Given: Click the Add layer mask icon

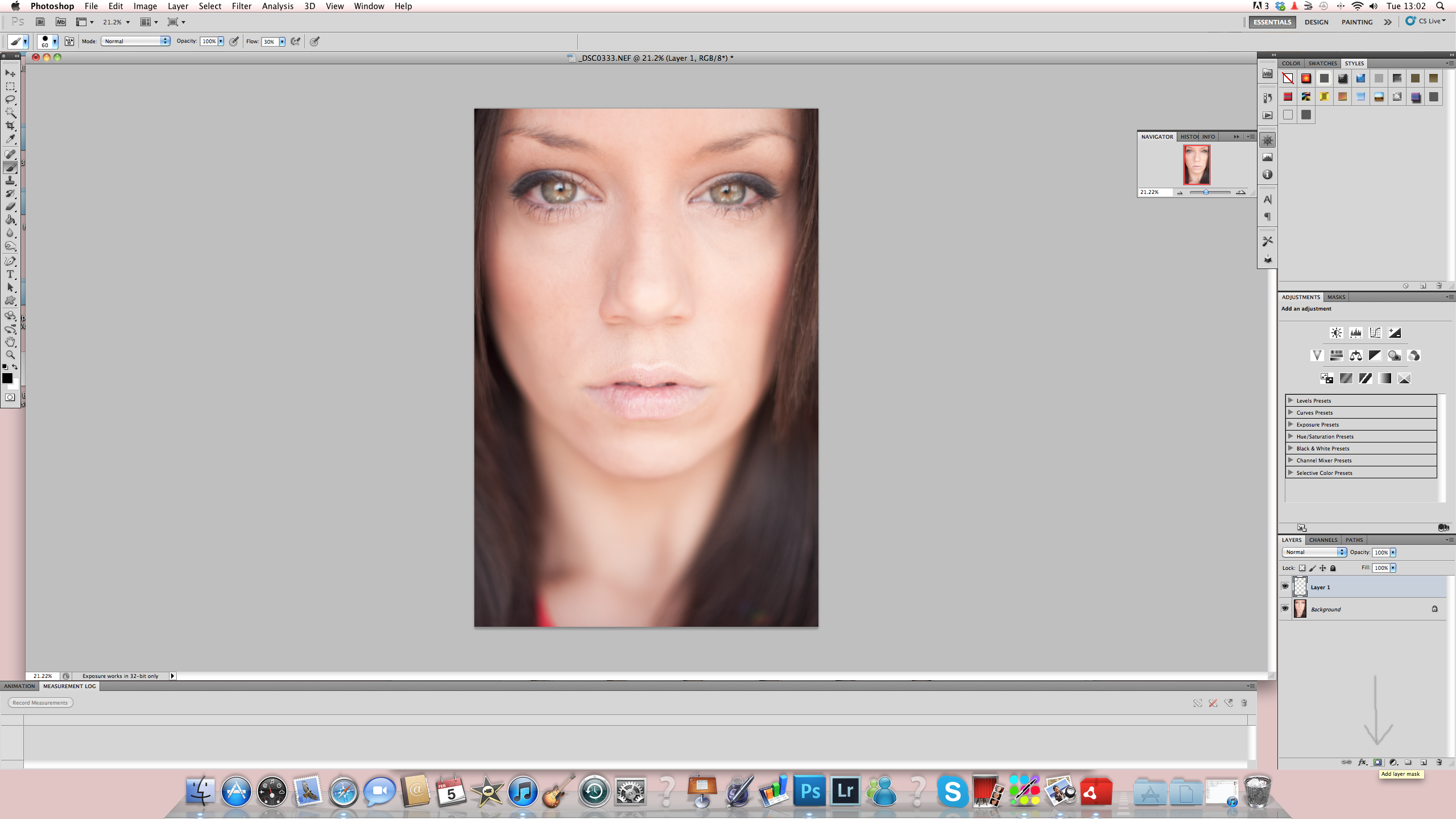Looking at the screenshot, I should pyautogui.click(x=1378, y=762).
